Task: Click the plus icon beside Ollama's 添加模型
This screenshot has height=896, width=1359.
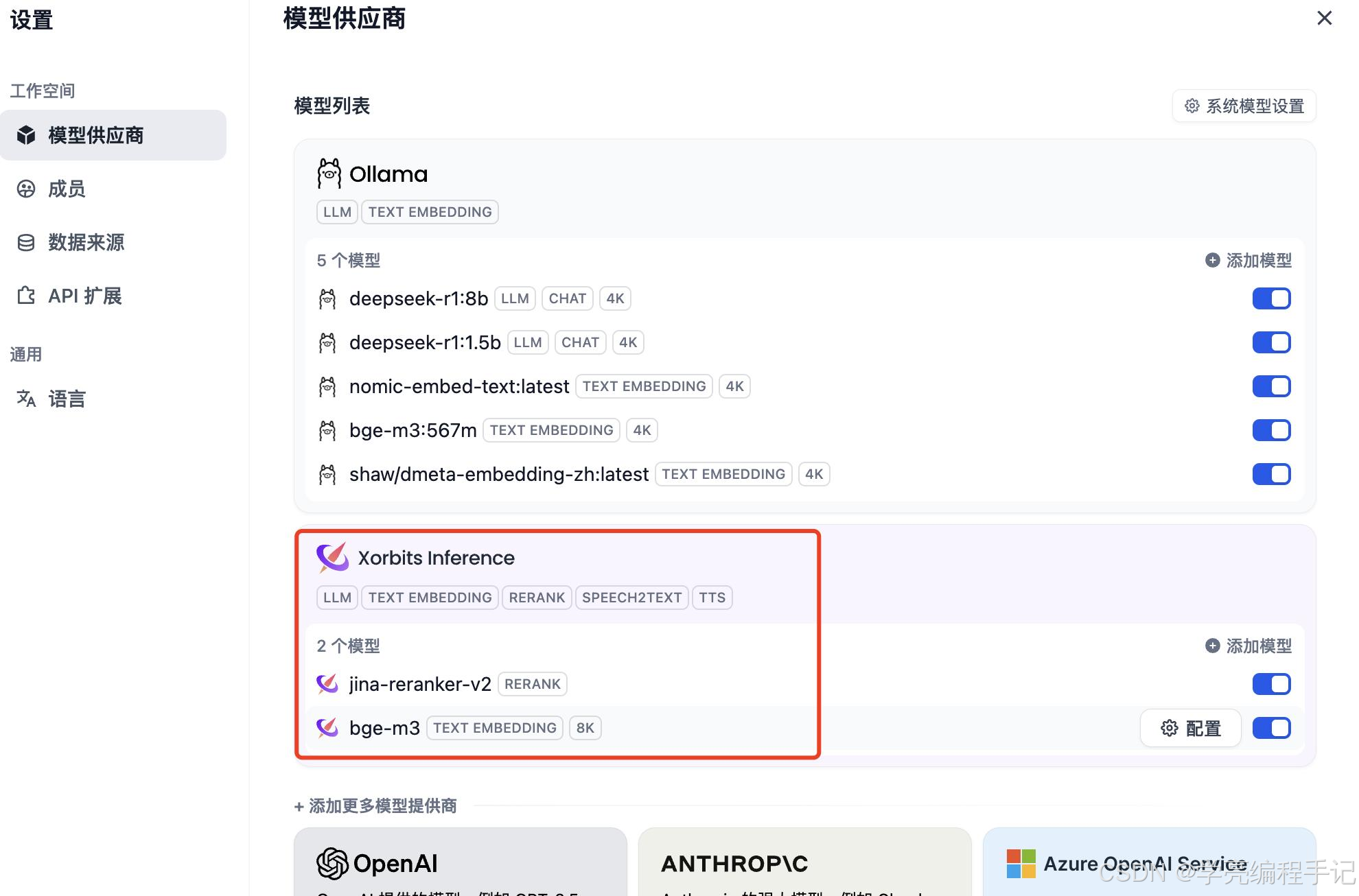Action: (1211, 261)
